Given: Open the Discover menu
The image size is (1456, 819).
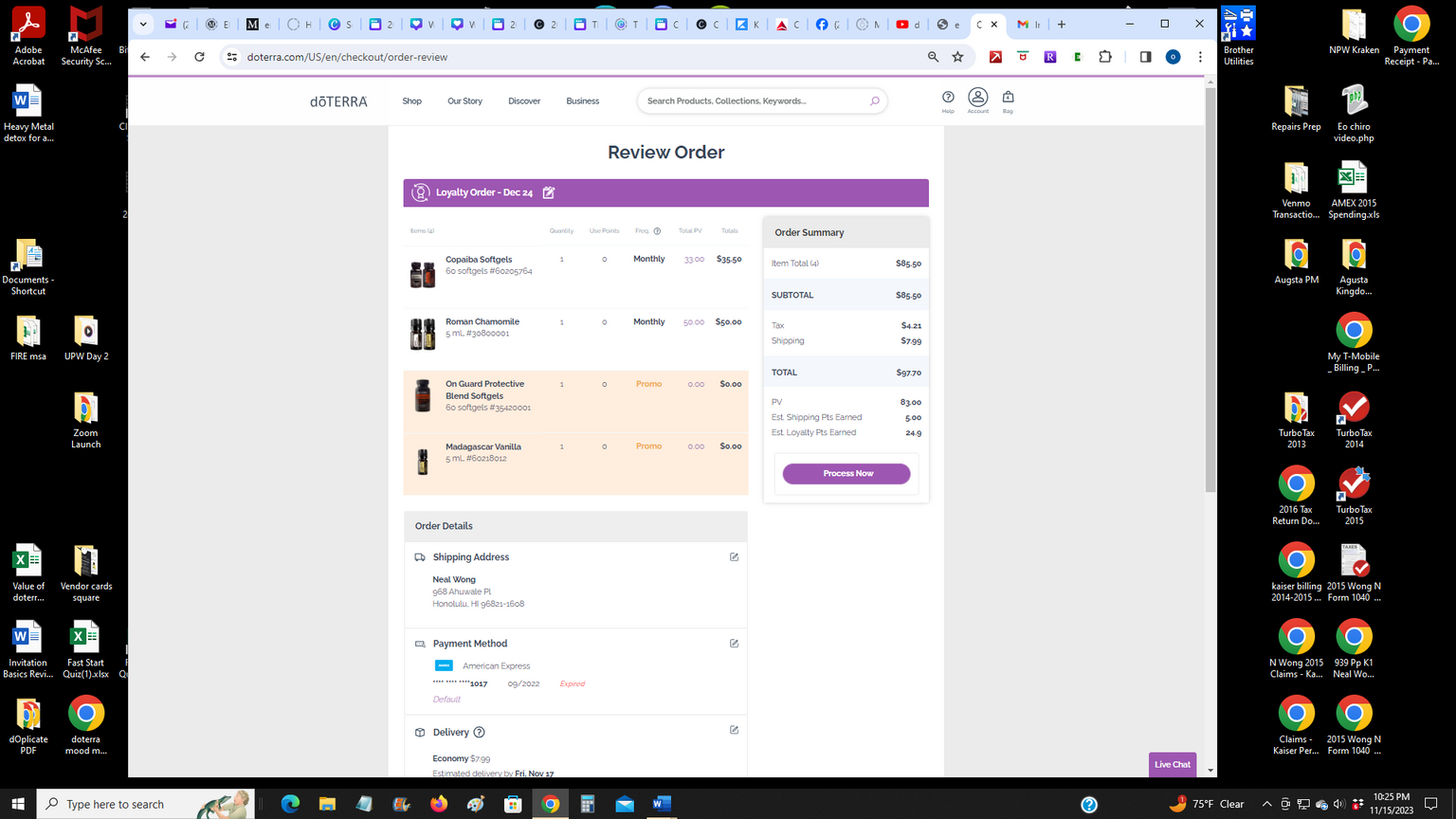Looking at the screenshot, I should point(524,101).
